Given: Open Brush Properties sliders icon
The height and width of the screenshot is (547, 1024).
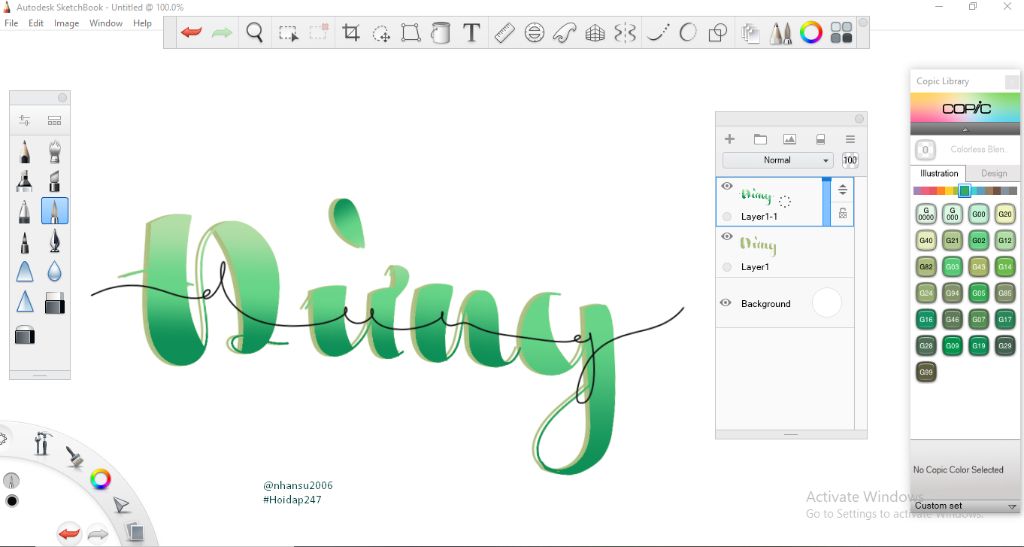Looking at the screenshot, I should coord(25,120).
